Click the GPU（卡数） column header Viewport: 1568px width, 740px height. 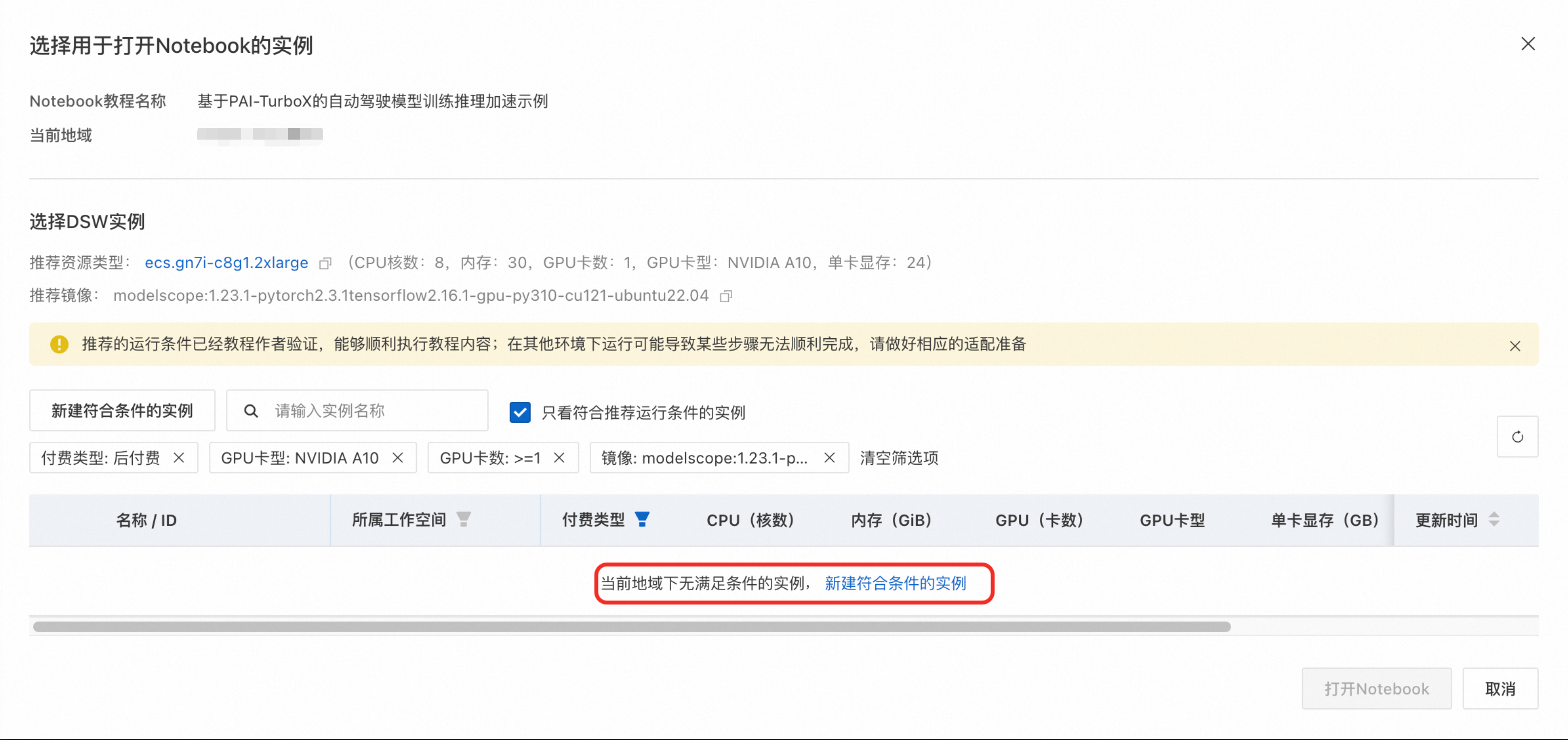[1040, 520]
